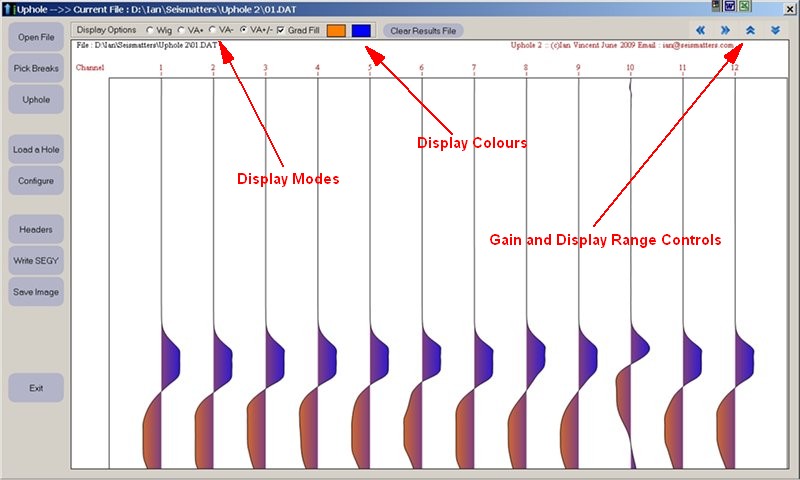
Task: Click the Write SEGY button
Action: [36, 261]
